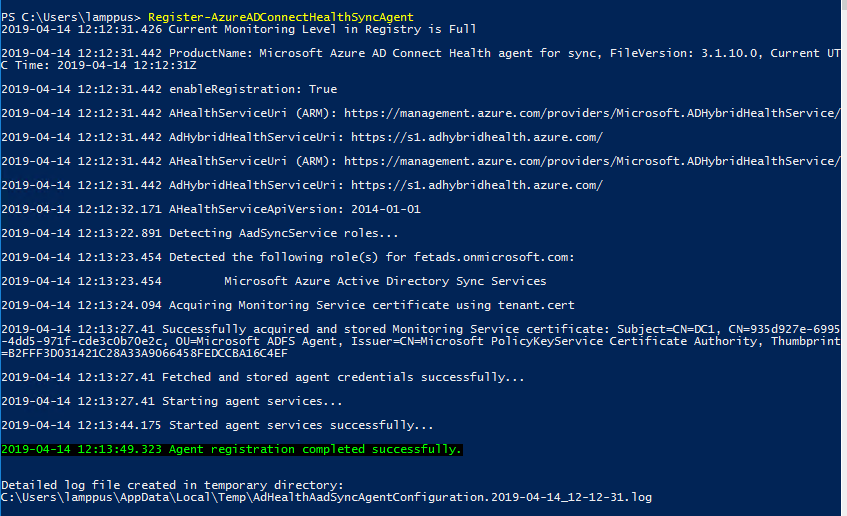Click the PS C:\Users\lamppus prompt
The image size is (847, 516).
pos(70,17)
